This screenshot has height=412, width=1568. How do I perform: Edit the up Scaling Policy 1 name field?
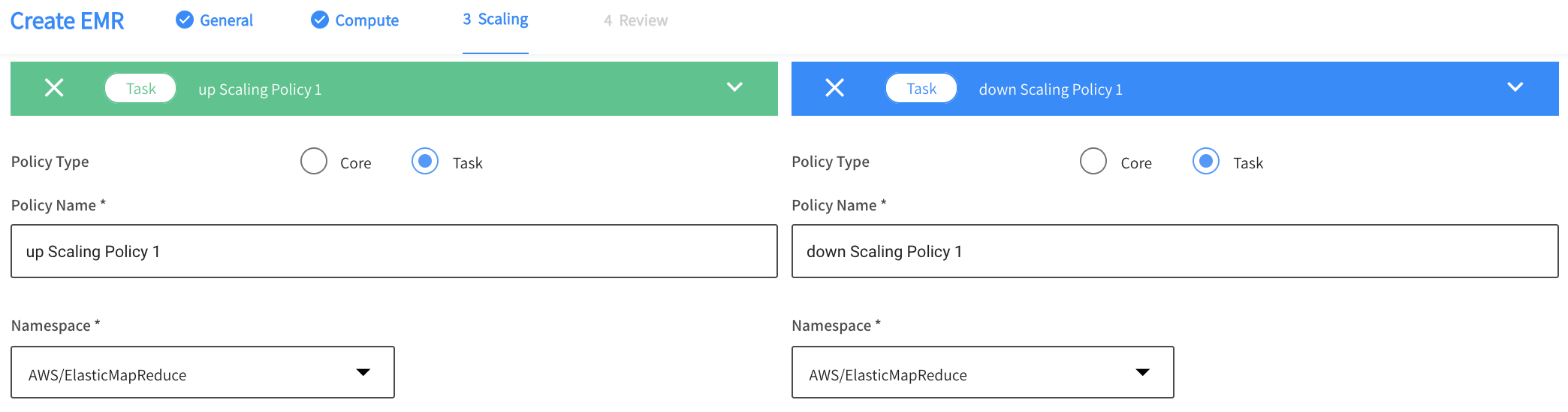(x=394, y=251)
